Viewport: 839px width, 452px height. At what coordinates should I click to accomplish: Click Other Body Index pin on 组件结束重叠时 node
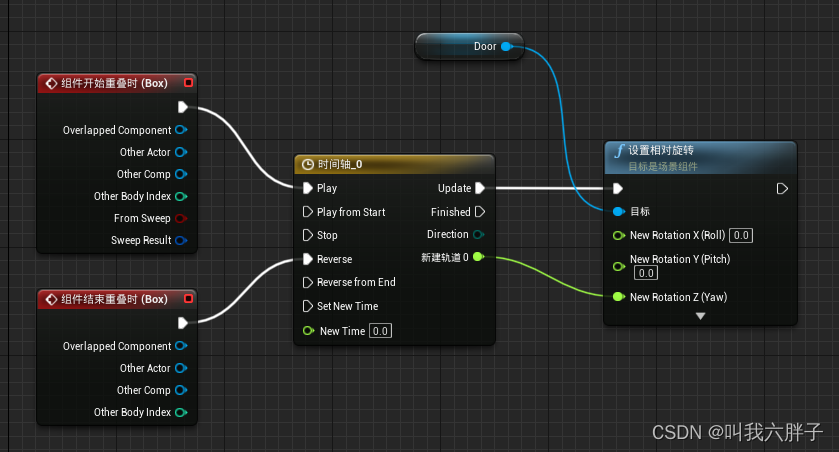pos(181,412)
